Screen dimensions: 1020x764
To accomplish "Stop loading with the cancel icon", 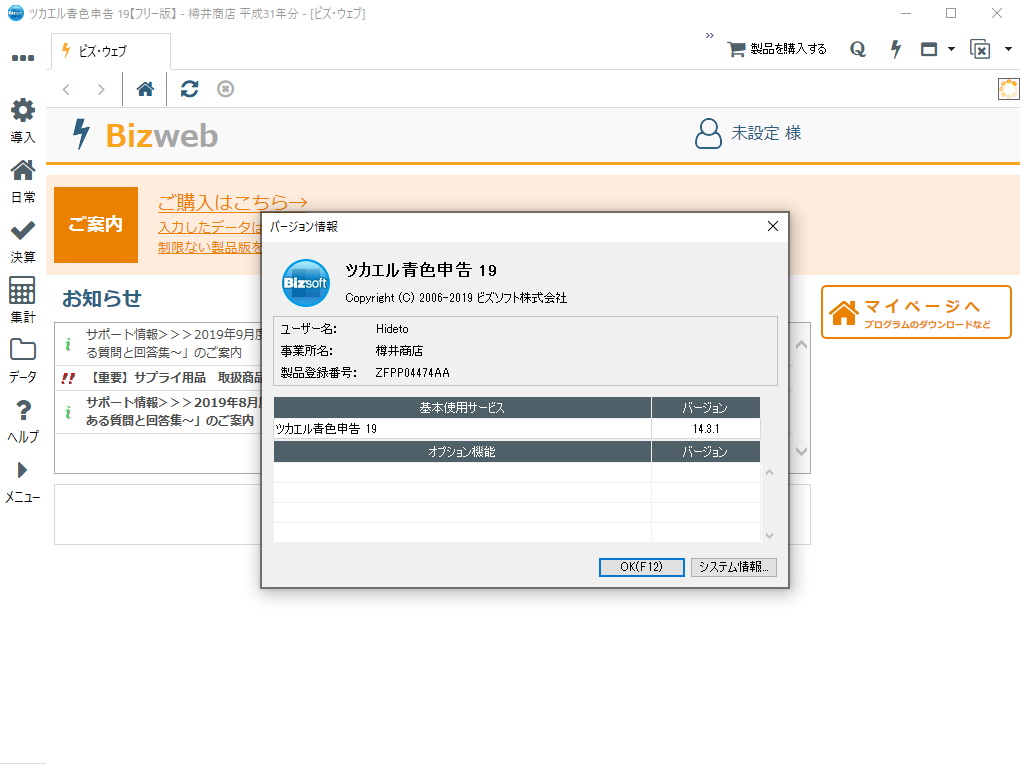I will pos(225,89).
